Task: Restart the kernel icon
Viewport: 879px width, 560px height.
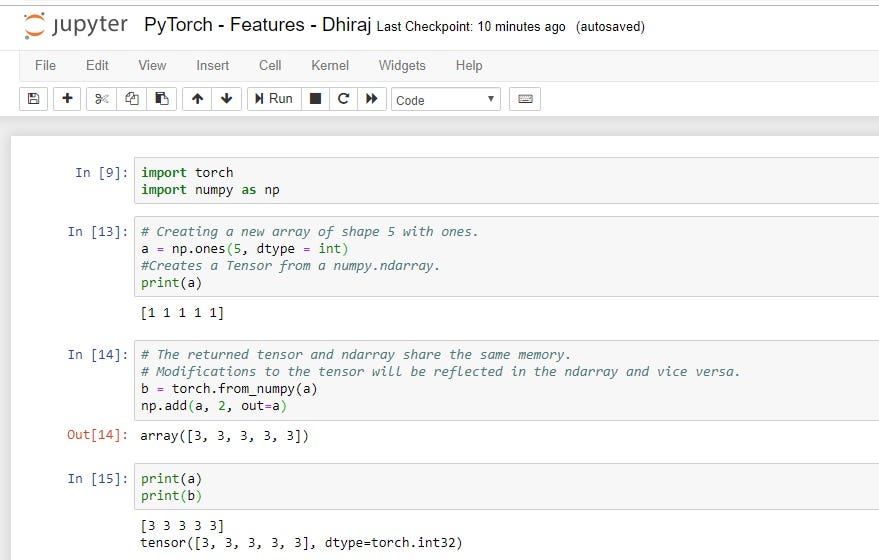Action: [344, 99]
